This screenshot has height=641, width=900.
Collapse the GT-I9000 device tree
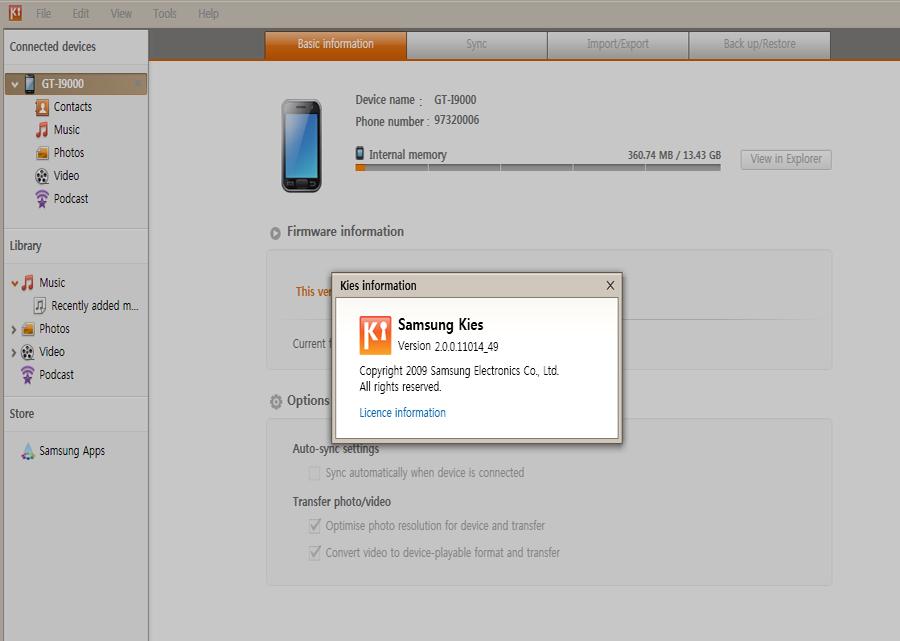(x=15, y=85)
